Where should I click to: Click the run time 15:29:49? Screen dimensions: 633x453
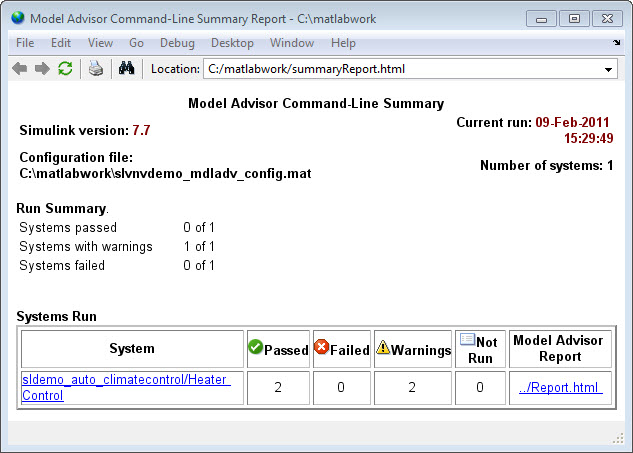[589, 138]
